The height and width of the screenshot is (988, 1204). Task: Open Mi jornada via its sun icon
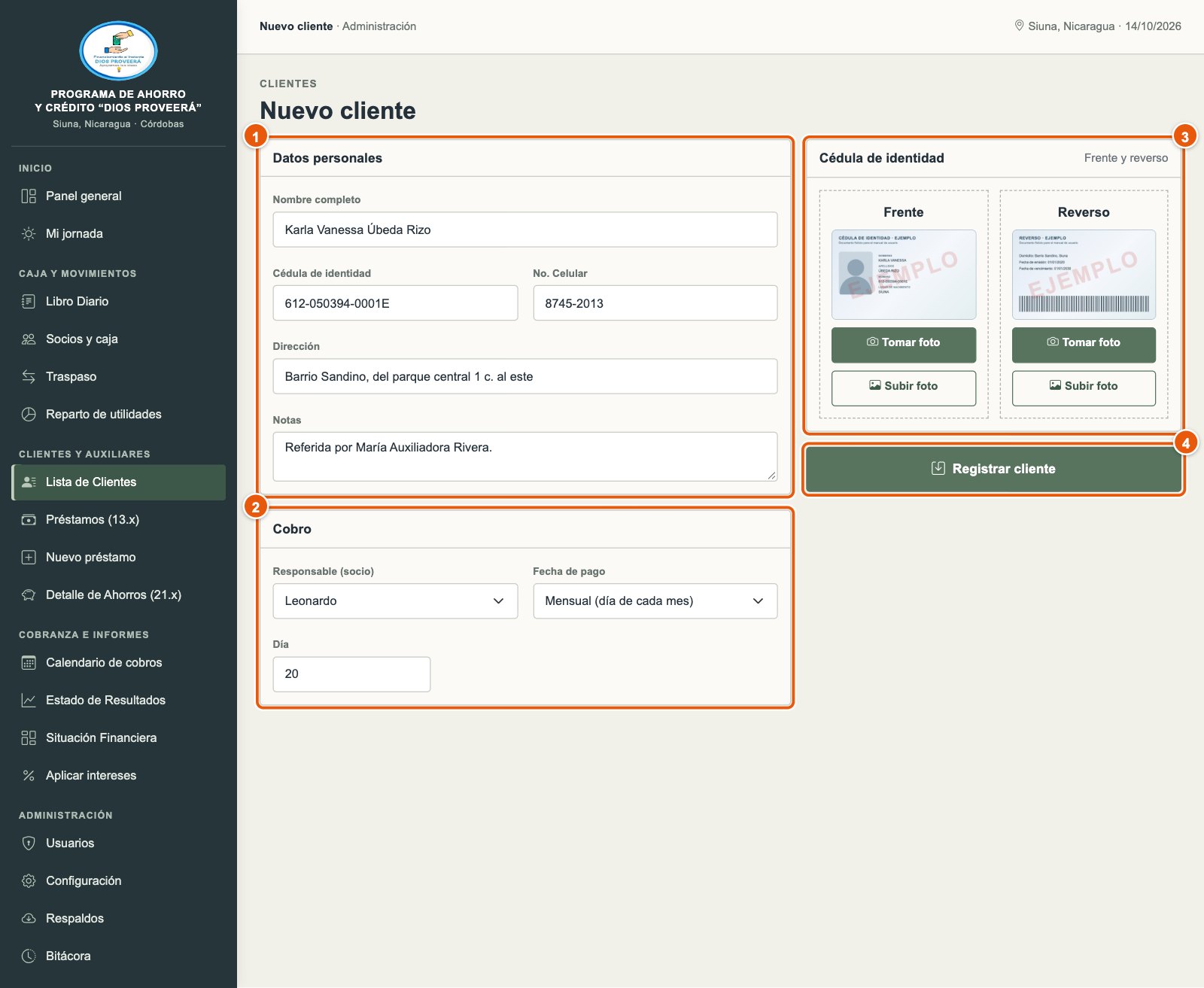(29, 234)
